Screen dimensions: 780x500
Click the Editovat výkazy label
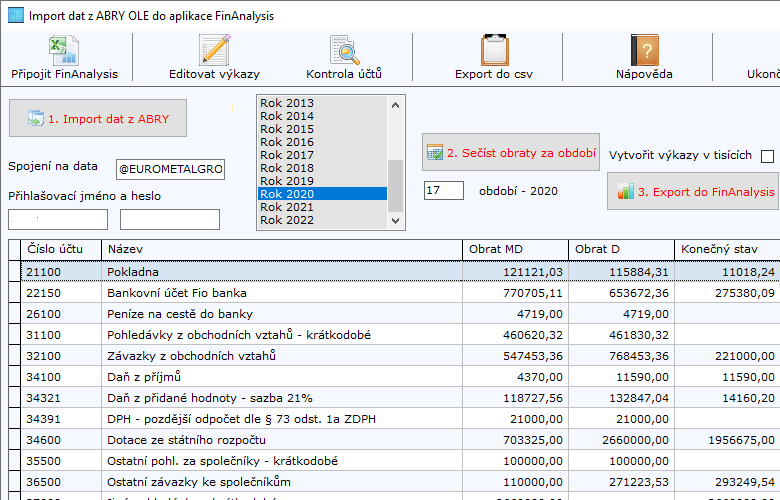pos(214,74)
